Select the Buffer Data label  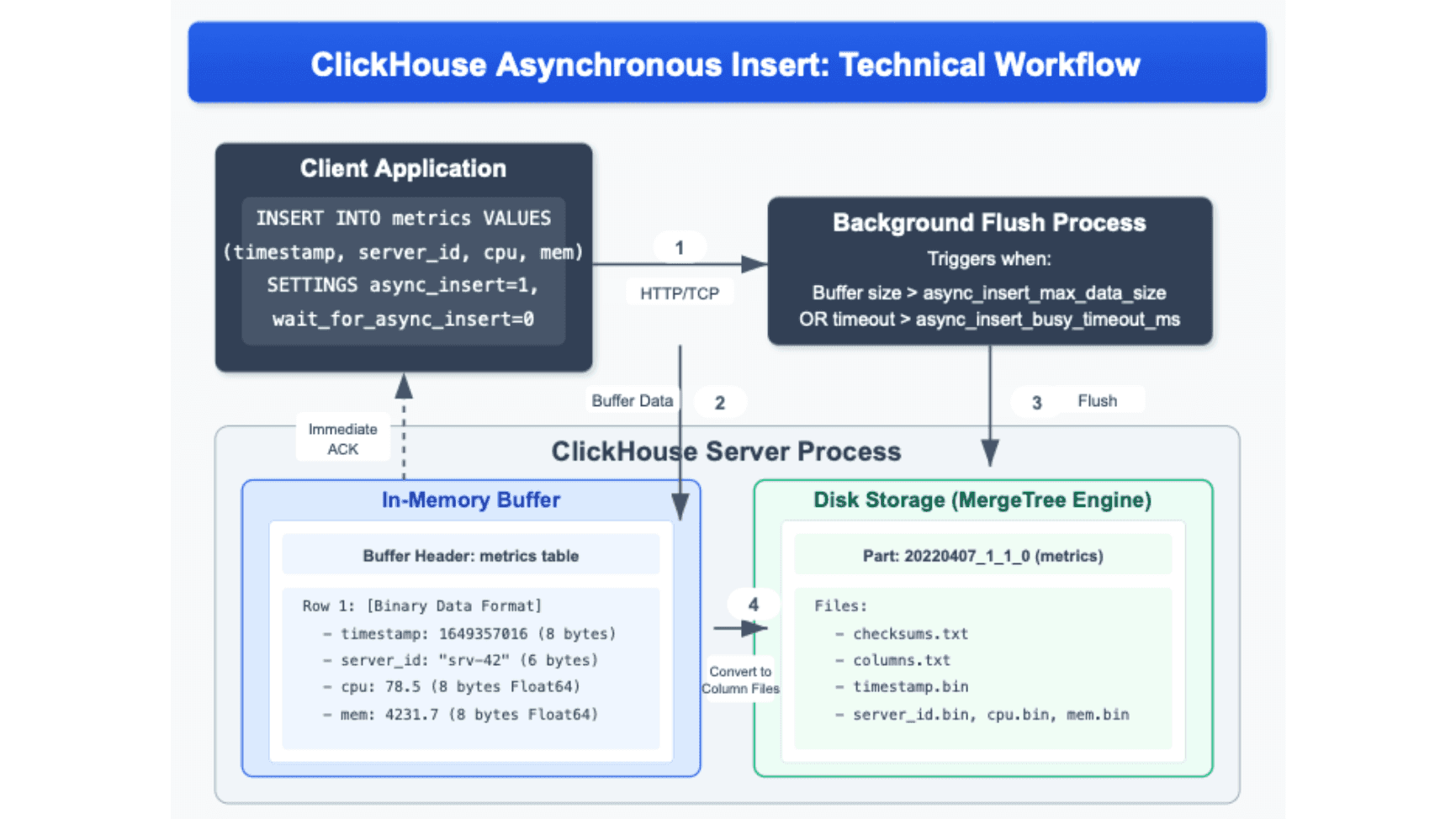pos(632,401)
